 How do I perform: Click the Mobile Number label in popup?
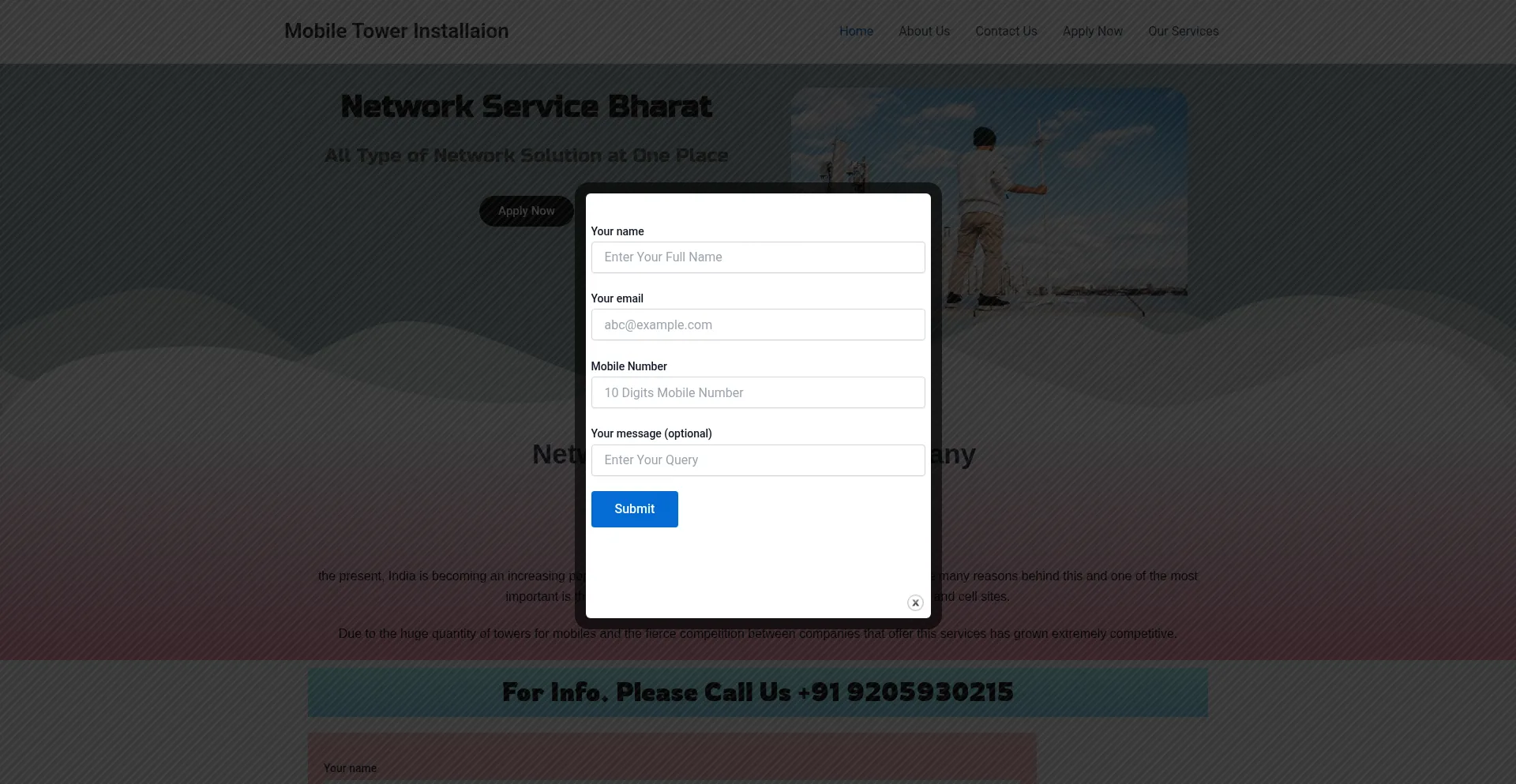tap(629, 366)
